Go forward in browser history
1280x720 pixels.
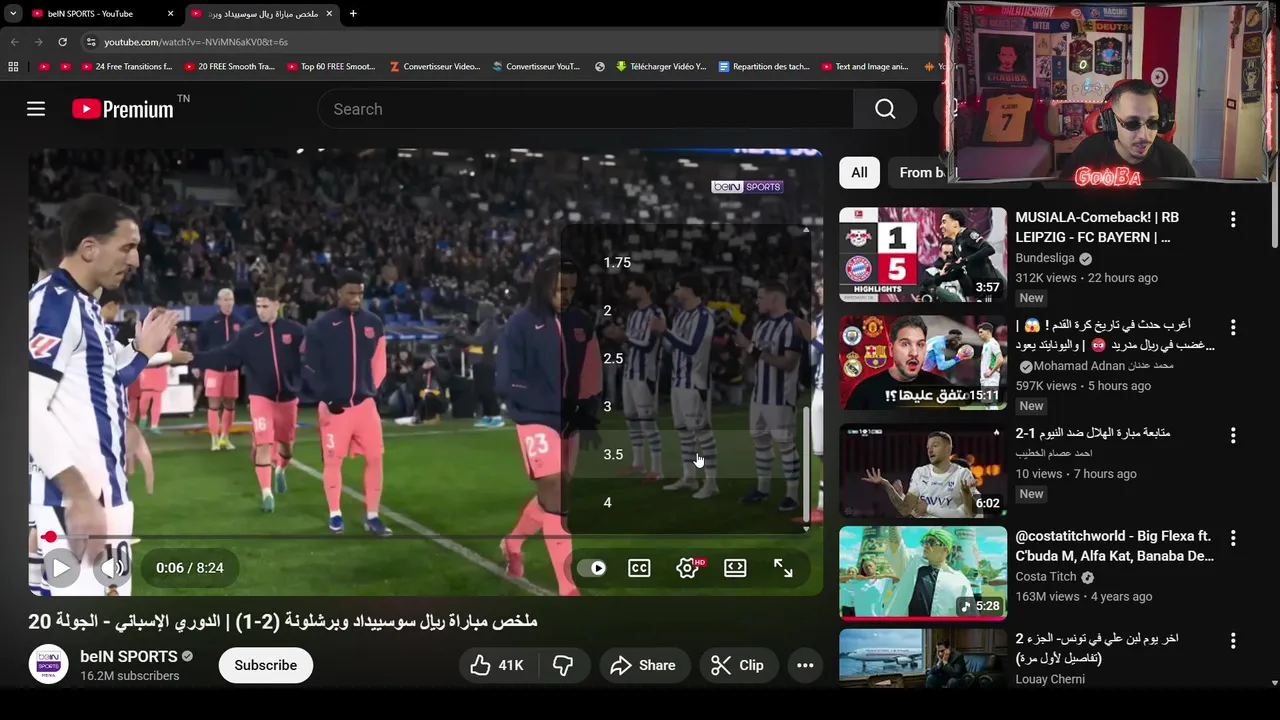[38, 42]
